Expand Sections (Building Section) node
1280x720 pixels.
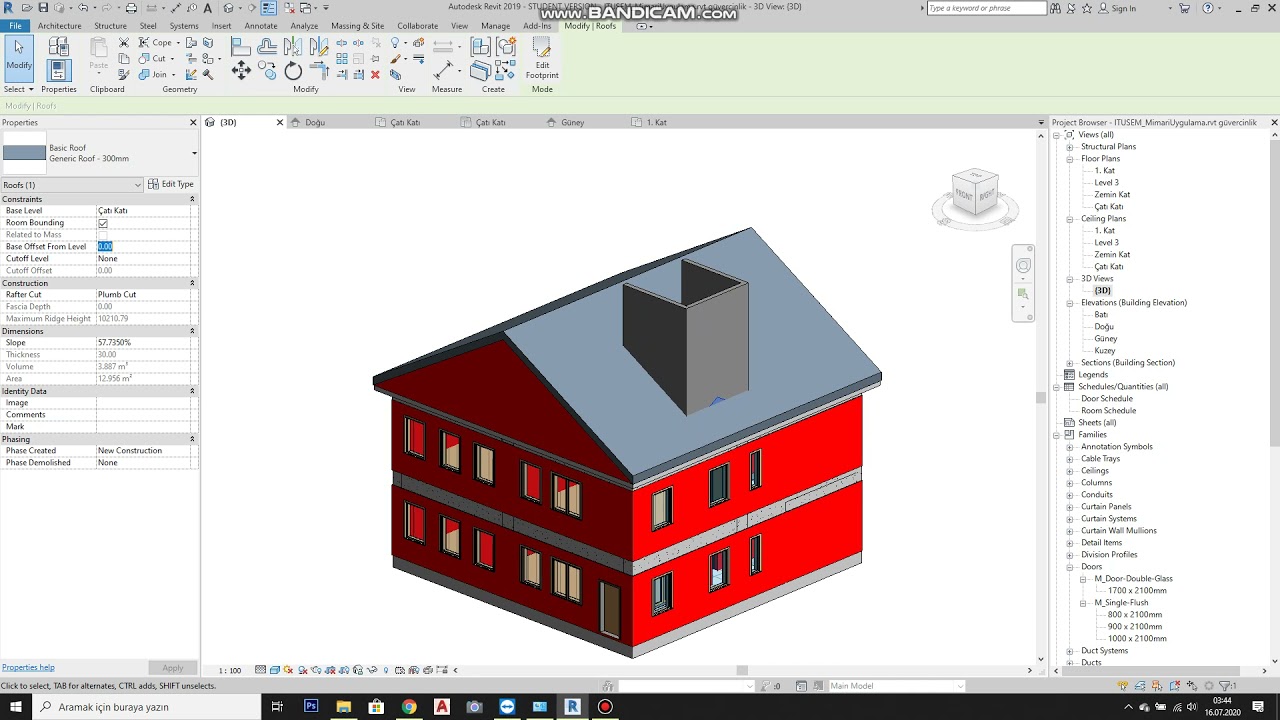[1069, 363]
